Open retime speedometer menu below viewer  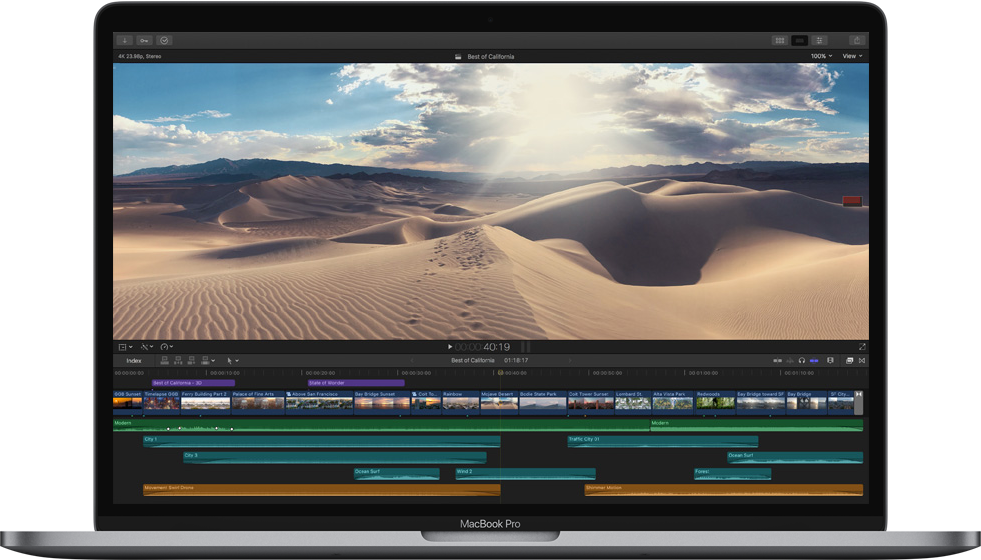coord(166,347)
